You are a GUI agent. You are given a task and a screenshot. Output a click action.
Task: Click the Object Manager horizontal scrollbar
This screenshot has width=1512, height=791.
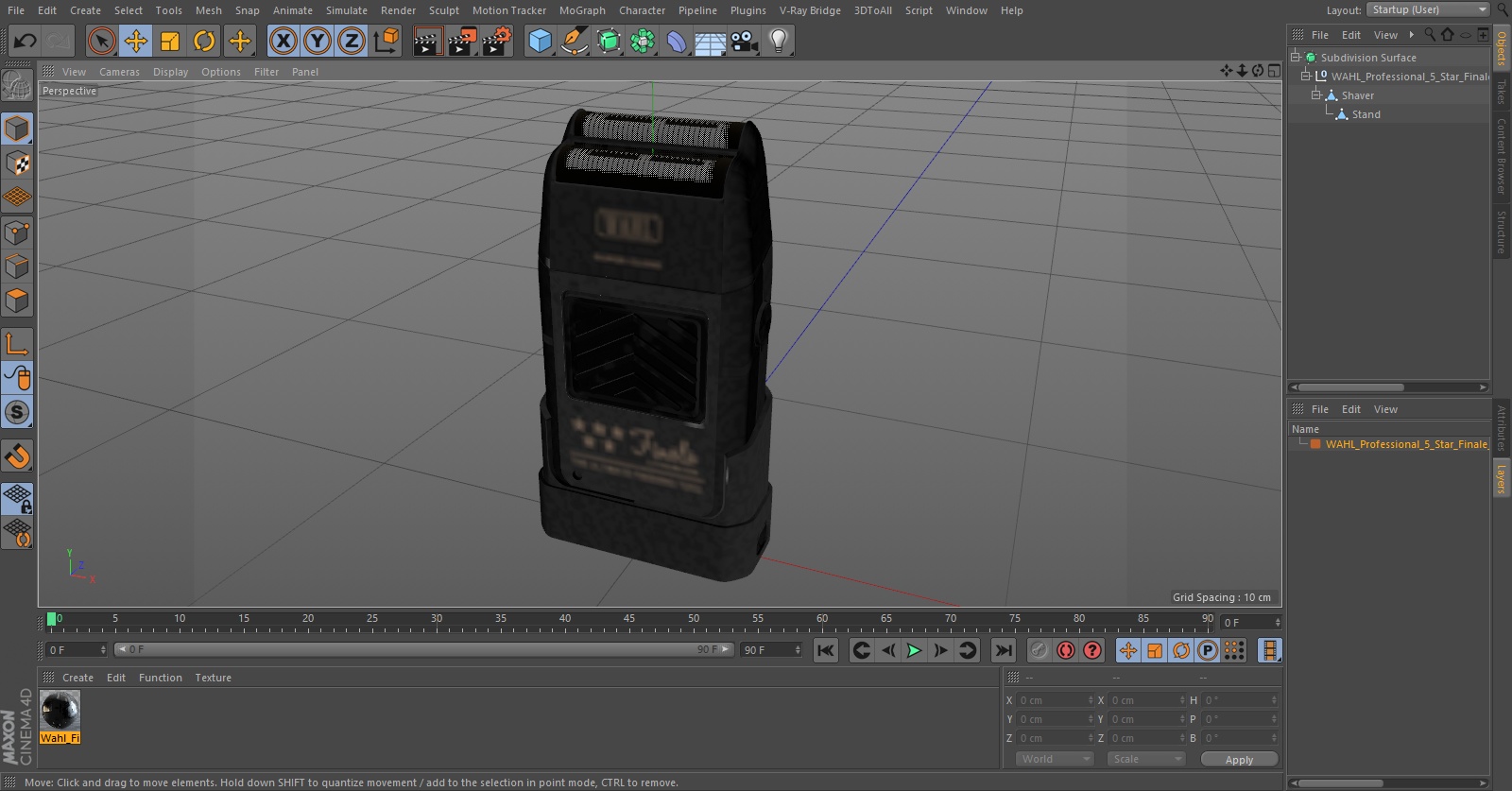coord(1350,387)
